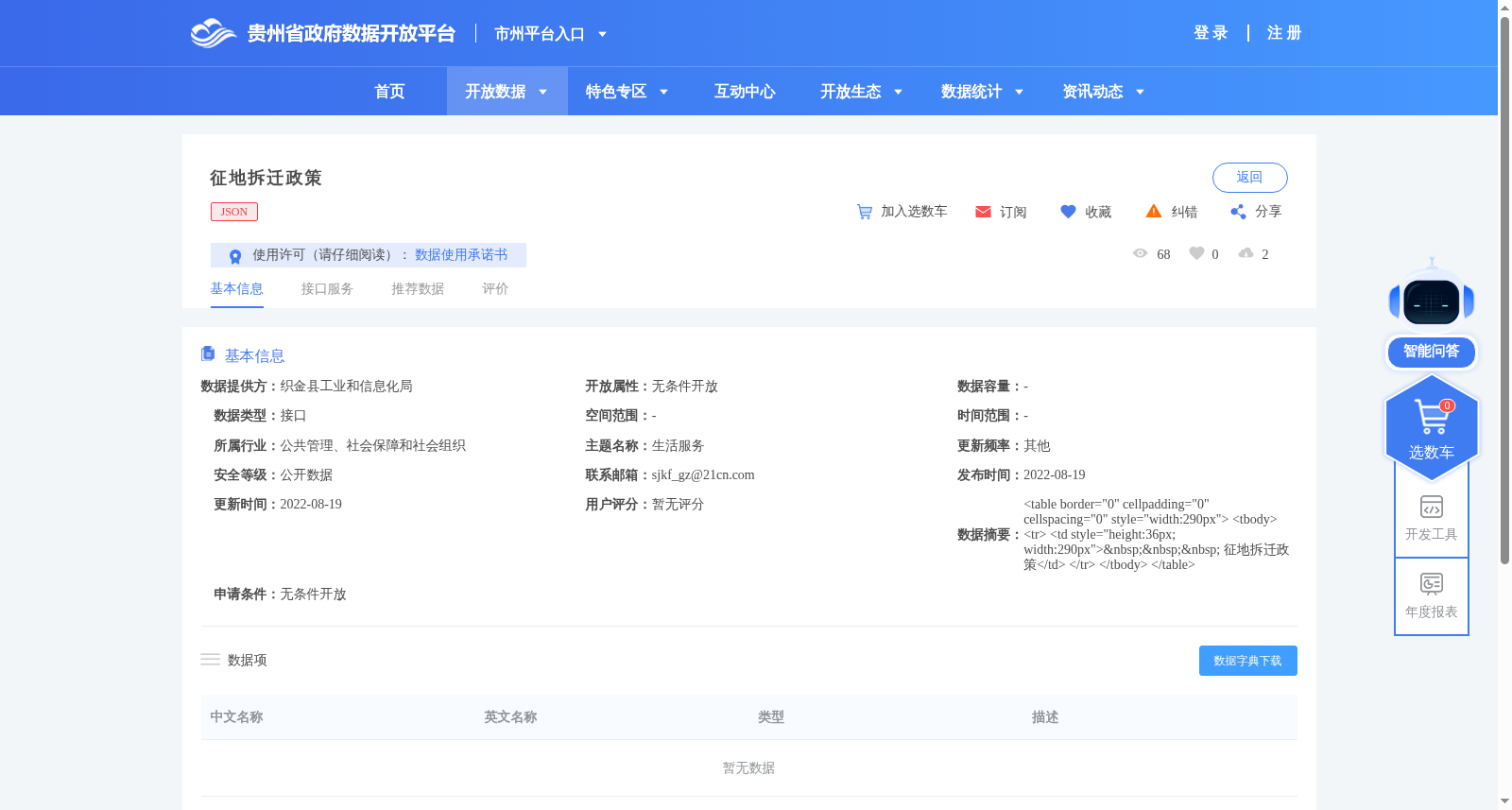This screenshot has width=1512, height=810.
Task: Click the gray heart likes icon
Action: (1196, 253)
